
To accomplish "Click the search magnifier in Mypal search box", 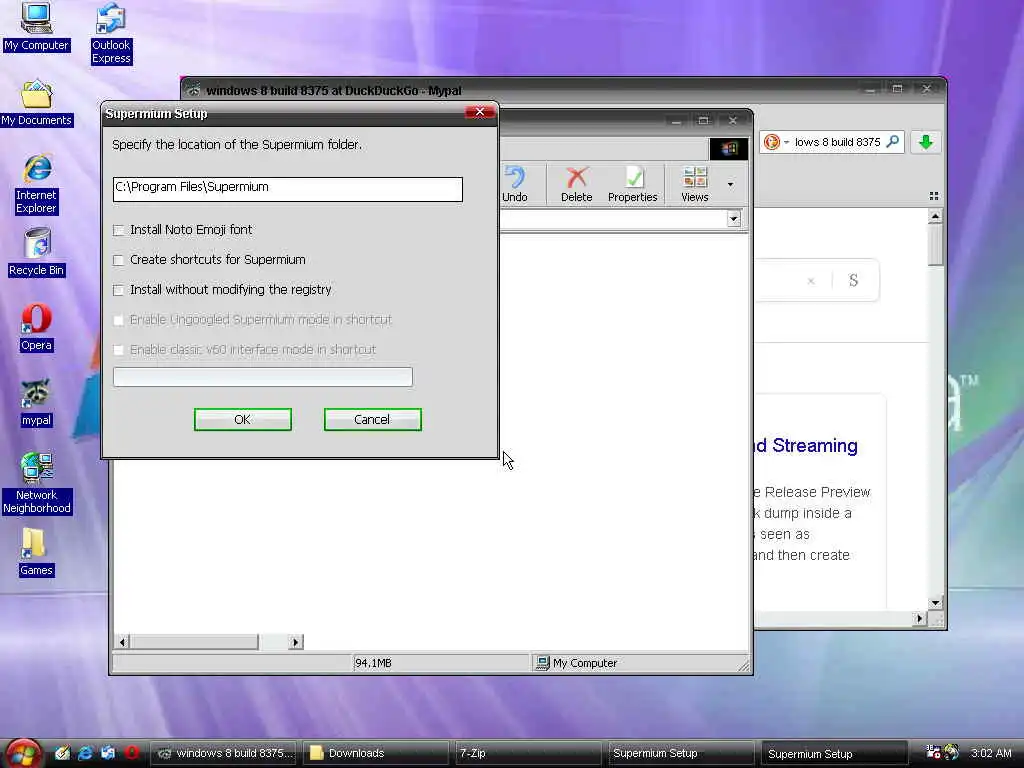I will point(892,141).
